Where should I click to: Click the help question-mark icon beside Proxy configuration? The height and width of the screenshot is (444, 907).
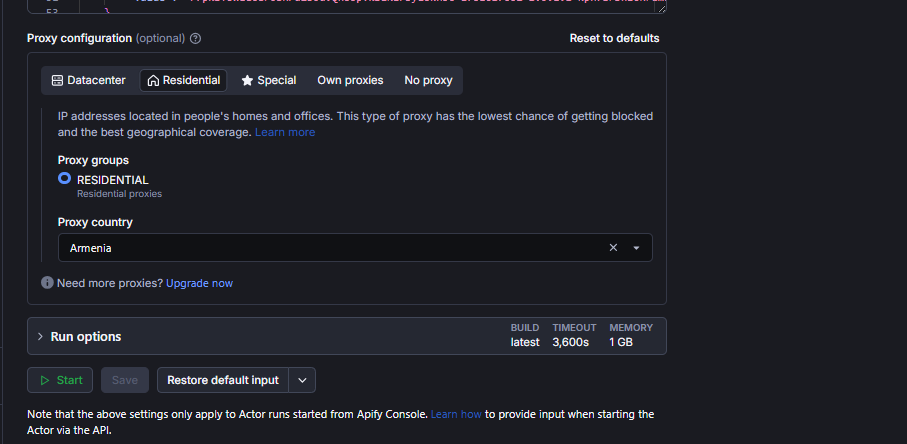(196, 39)
